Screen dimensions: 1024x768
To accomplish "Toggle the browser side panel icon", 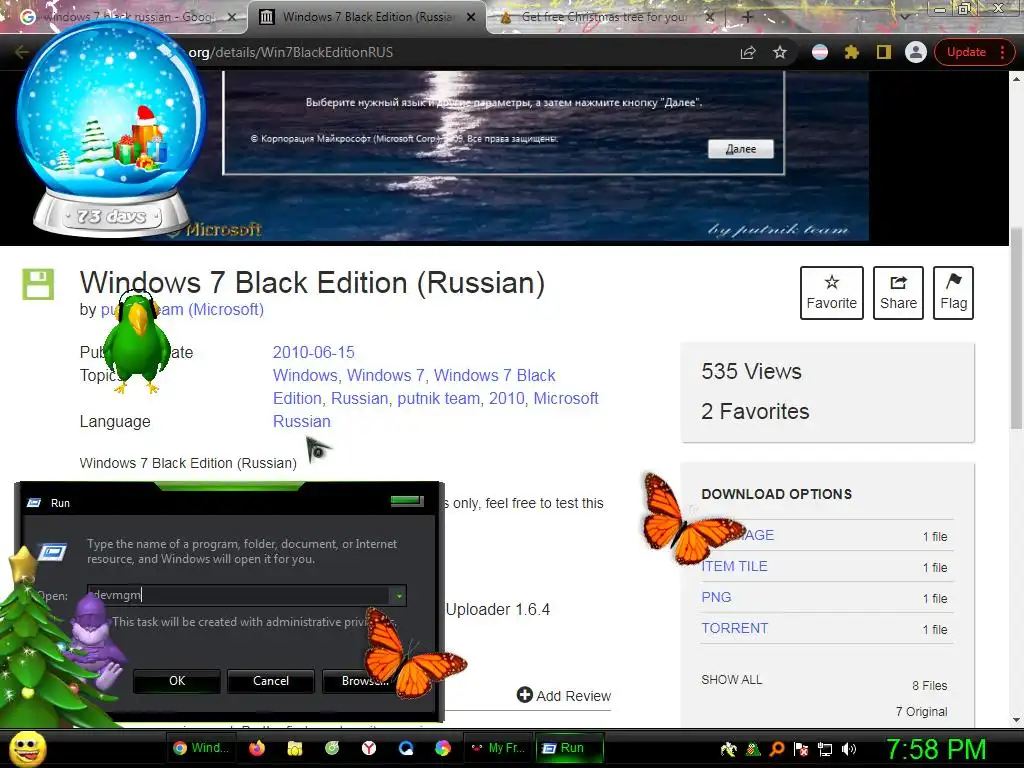I will (x=884, y=52).
